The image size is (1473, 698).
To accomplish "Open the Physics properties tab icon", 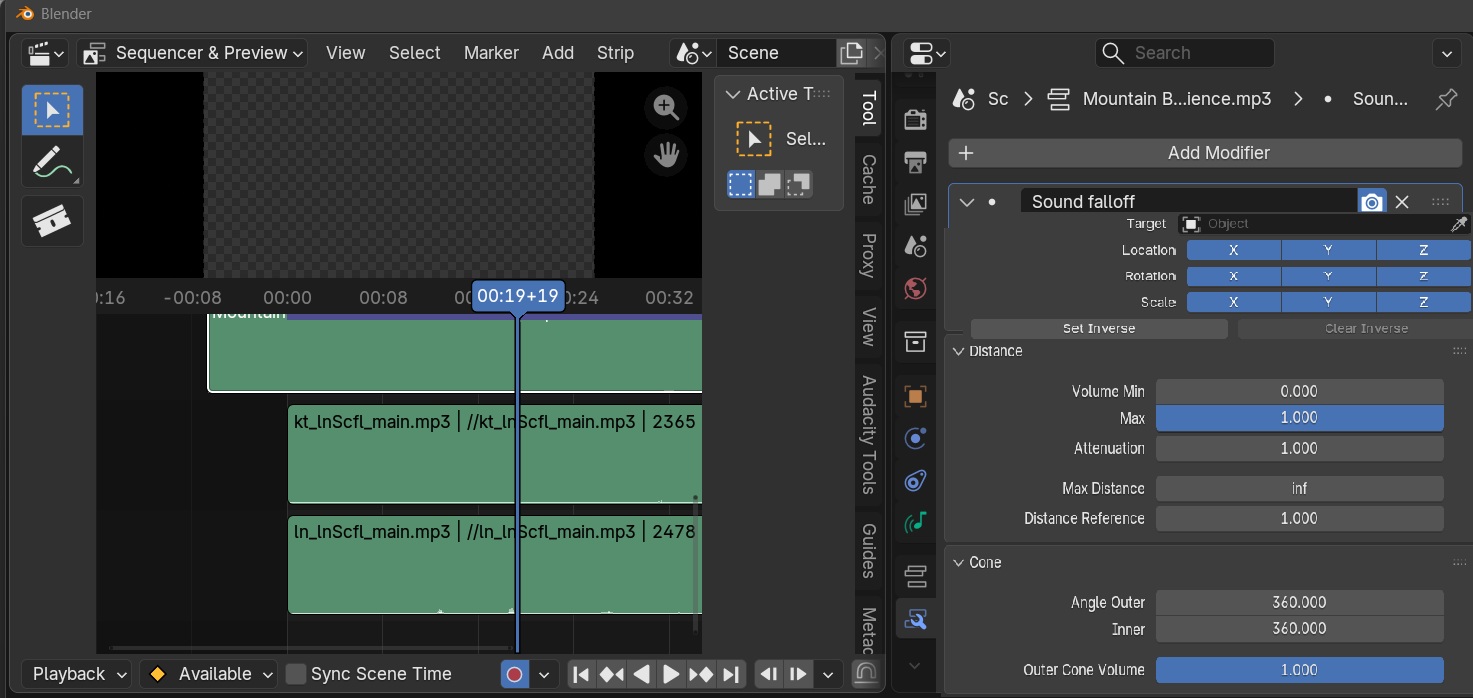I will [915, 438].
